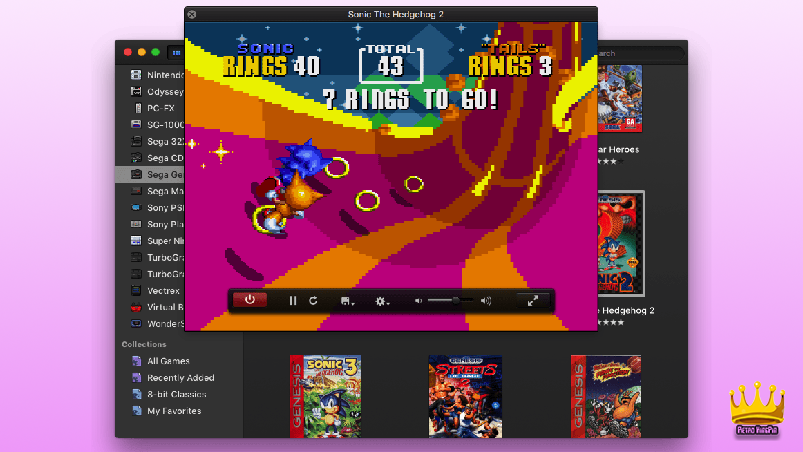
Task: Toggle fullscreen with the arrows icon
Action: click(533, 301)
